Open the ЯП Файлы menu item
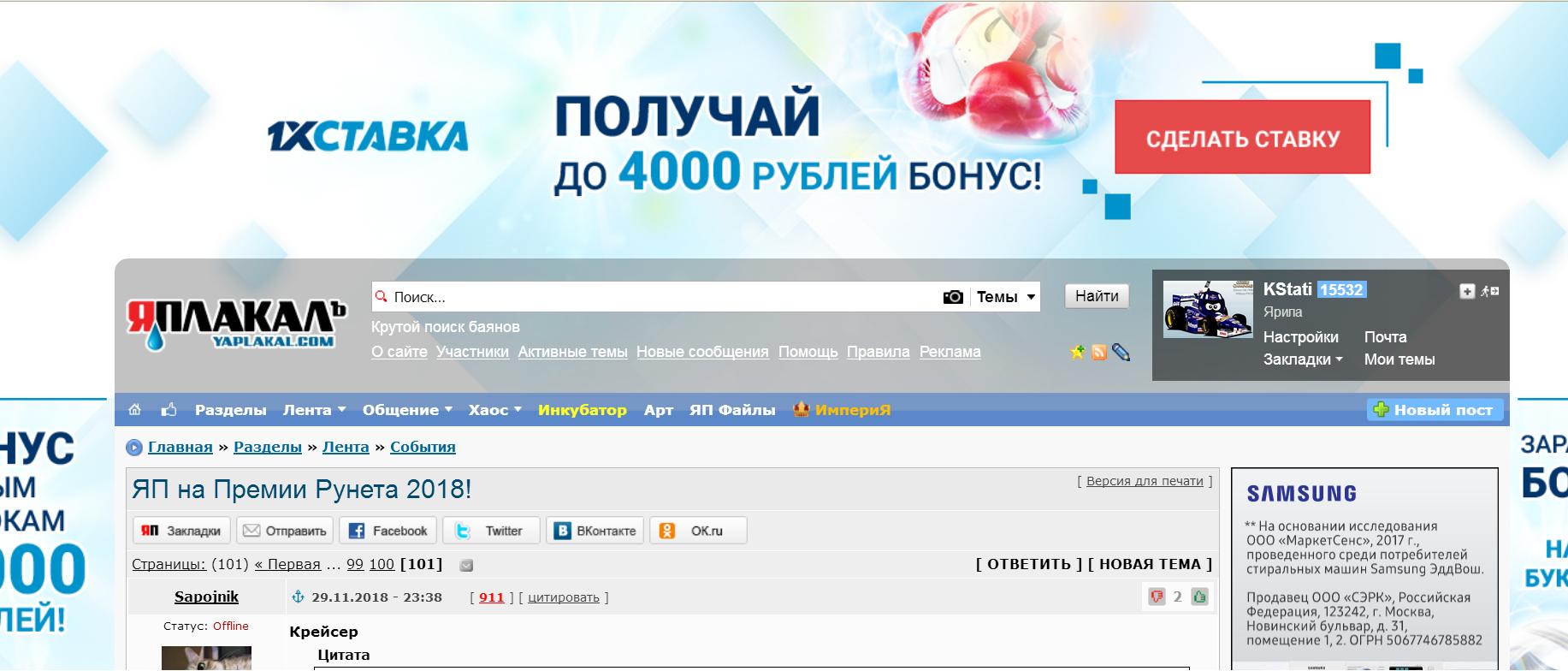Screen dimensions: 1568x671 coord(731,410)
